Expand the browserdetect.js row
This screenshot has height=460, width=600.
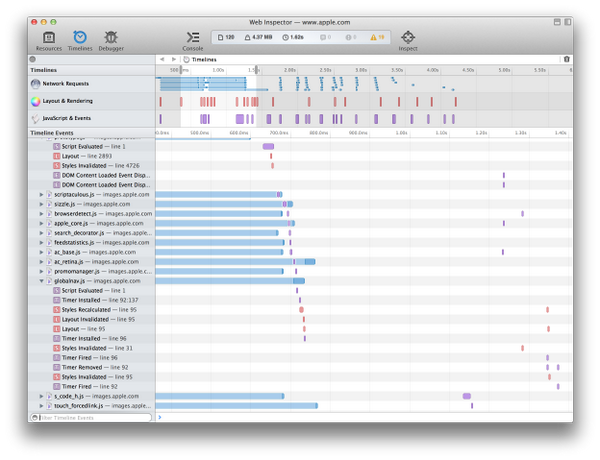41,214
